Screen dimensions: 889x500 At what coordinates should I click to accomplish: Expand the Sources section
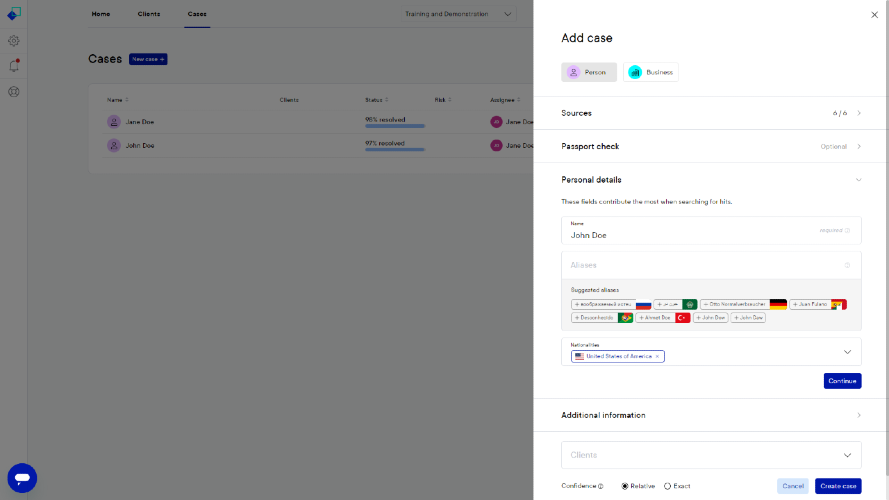tap(711, 113)
